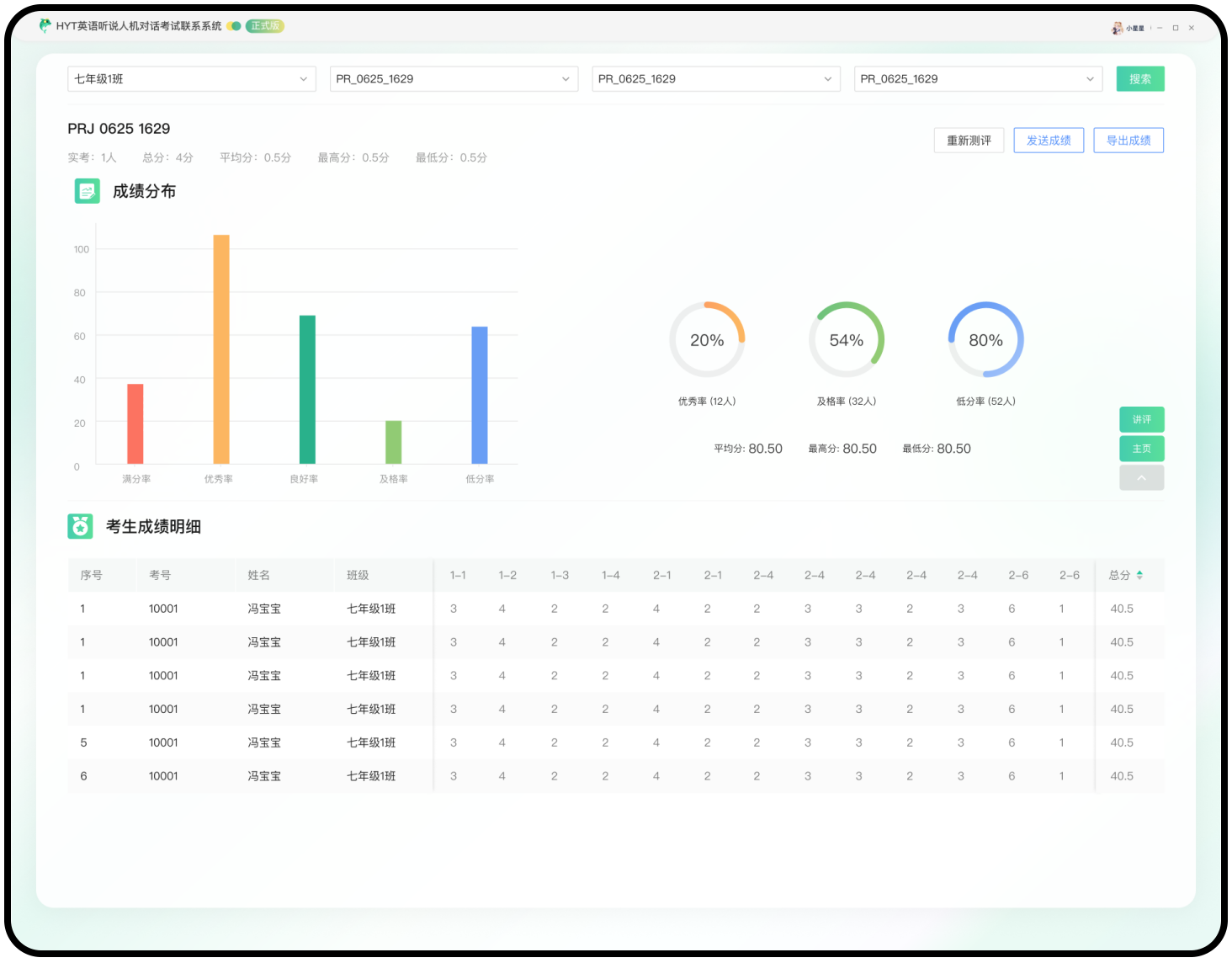1232x963 pixels.
Task: Expand the PR_0625_1629 dropdown right of the class selector
Action: [454, 79]
